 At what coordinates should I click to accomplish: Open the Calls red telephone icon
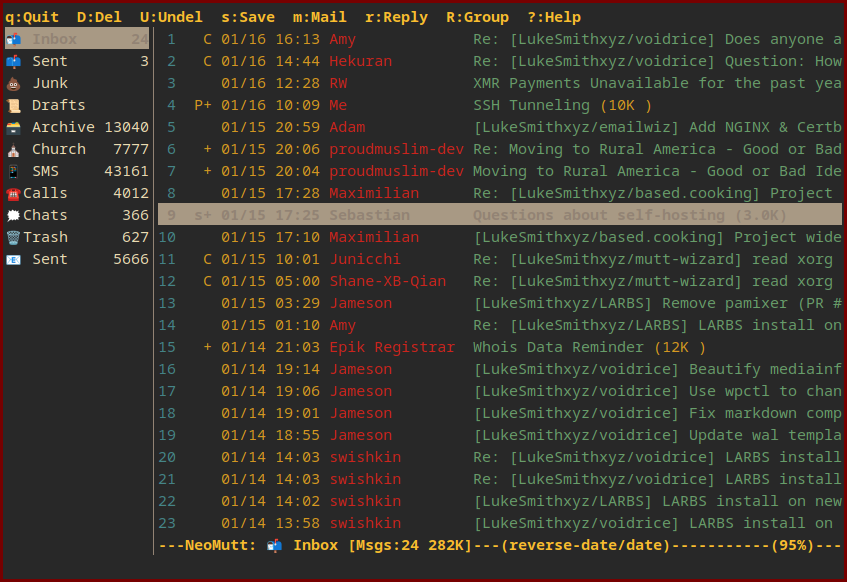(14, 193)
